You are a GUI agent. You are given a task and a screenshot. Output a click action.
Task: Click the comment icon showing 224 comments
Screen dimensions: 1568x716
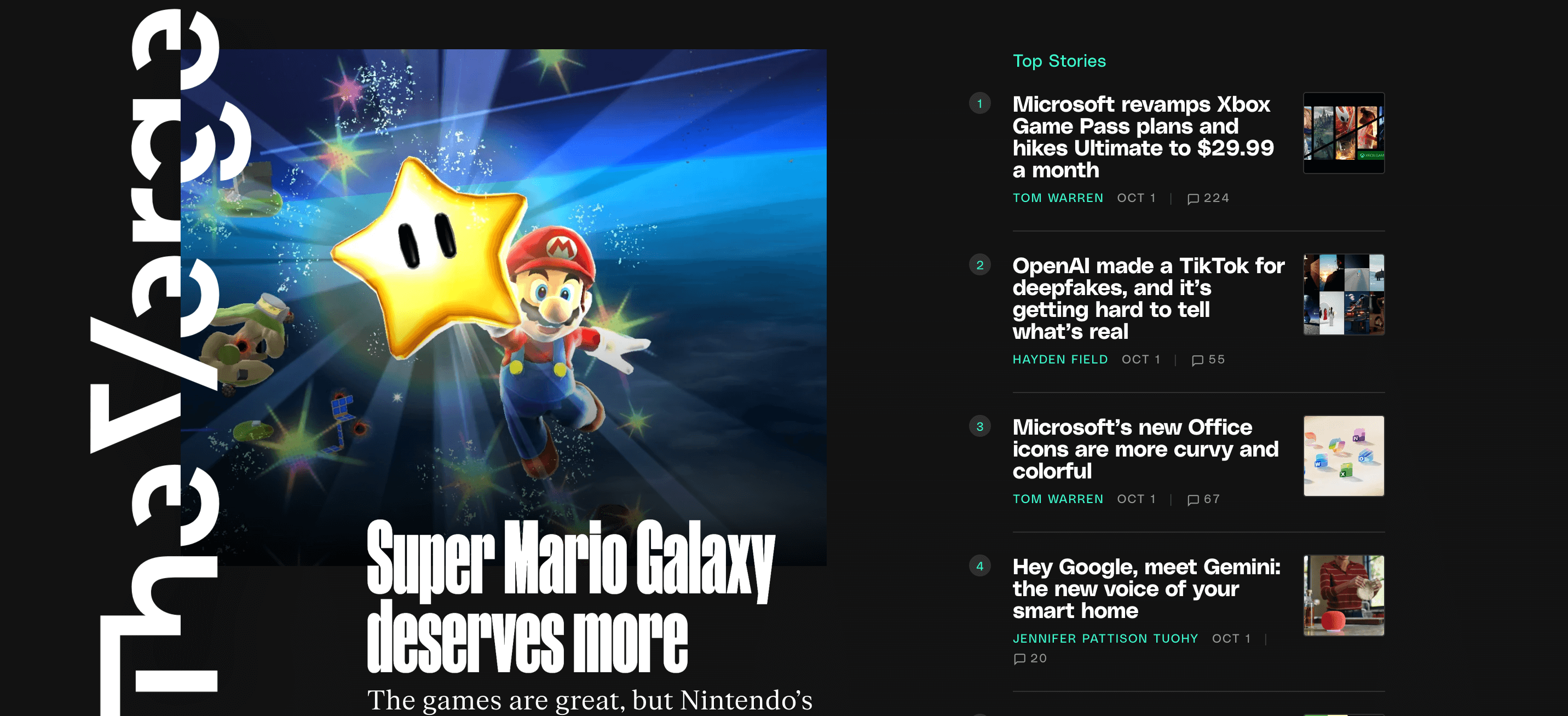[x=1192, y=199]
